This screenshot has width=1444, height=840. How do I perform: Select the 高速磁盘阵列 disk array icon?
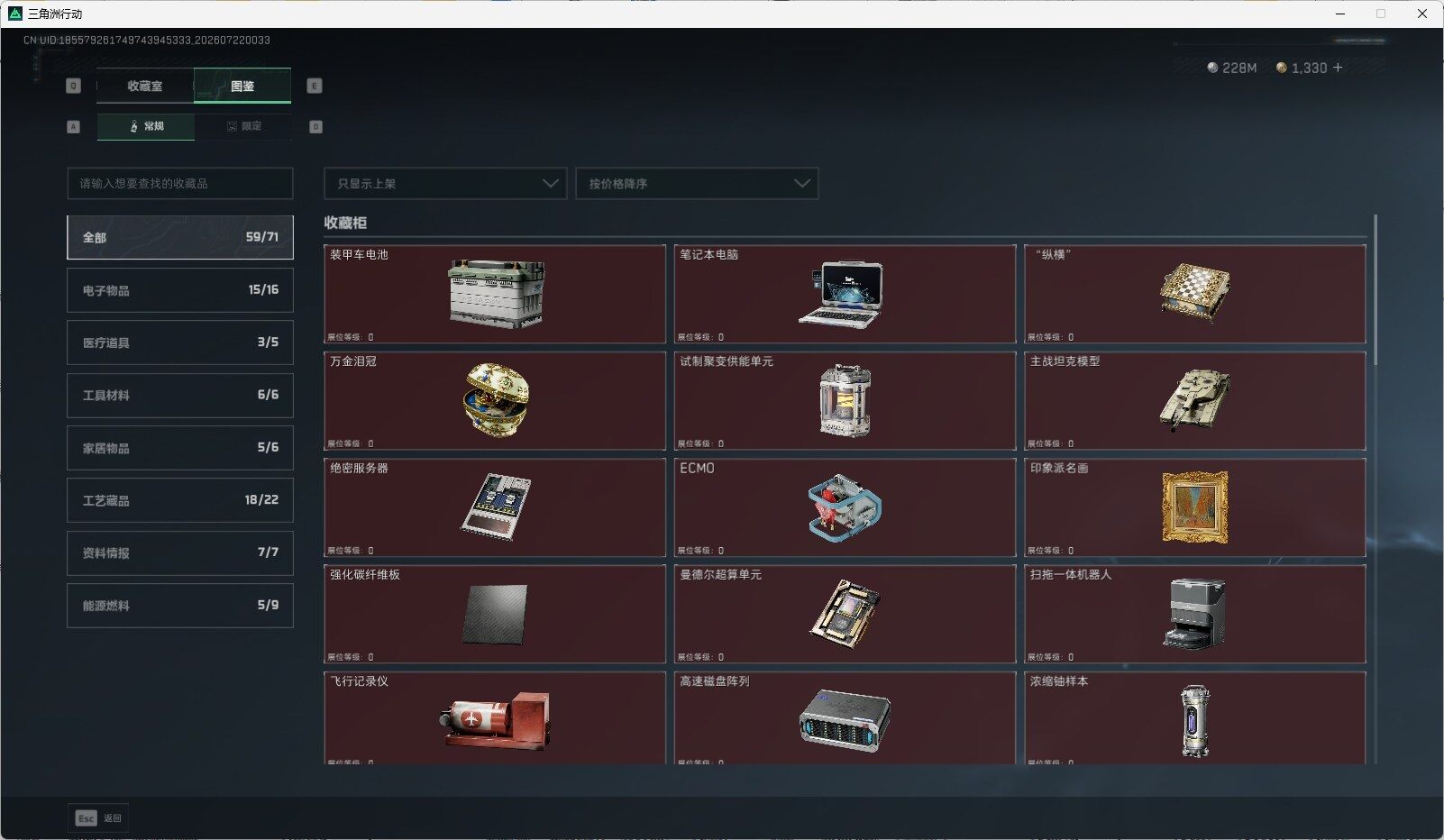point(845,721)
